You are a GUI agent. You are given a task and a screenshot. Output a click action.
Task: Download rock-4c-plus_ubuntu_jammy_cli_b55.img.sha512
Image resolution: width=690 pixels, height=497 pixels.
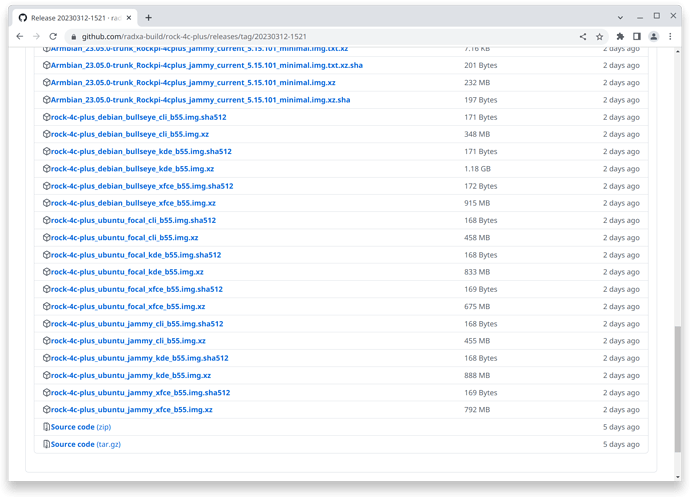[137, 324]
